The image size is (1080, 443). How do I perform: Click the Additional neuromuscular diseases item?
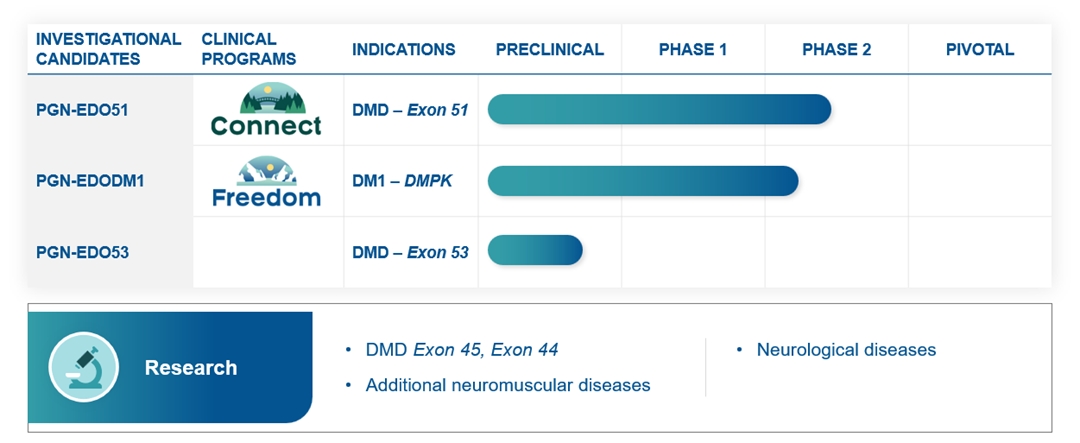[x=507, y=385]
